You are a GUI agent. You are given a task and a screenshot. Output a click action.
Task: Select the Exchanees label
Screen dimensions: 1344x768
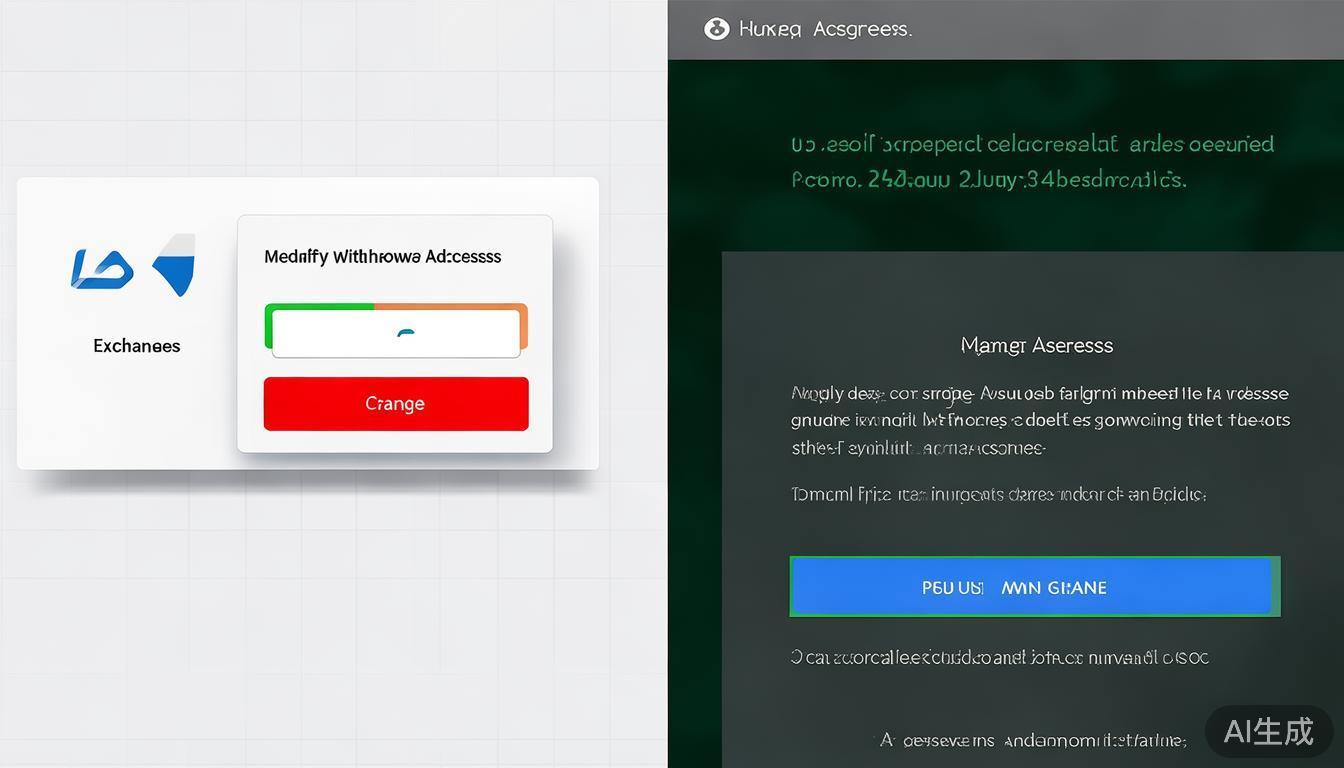[137, 346]
